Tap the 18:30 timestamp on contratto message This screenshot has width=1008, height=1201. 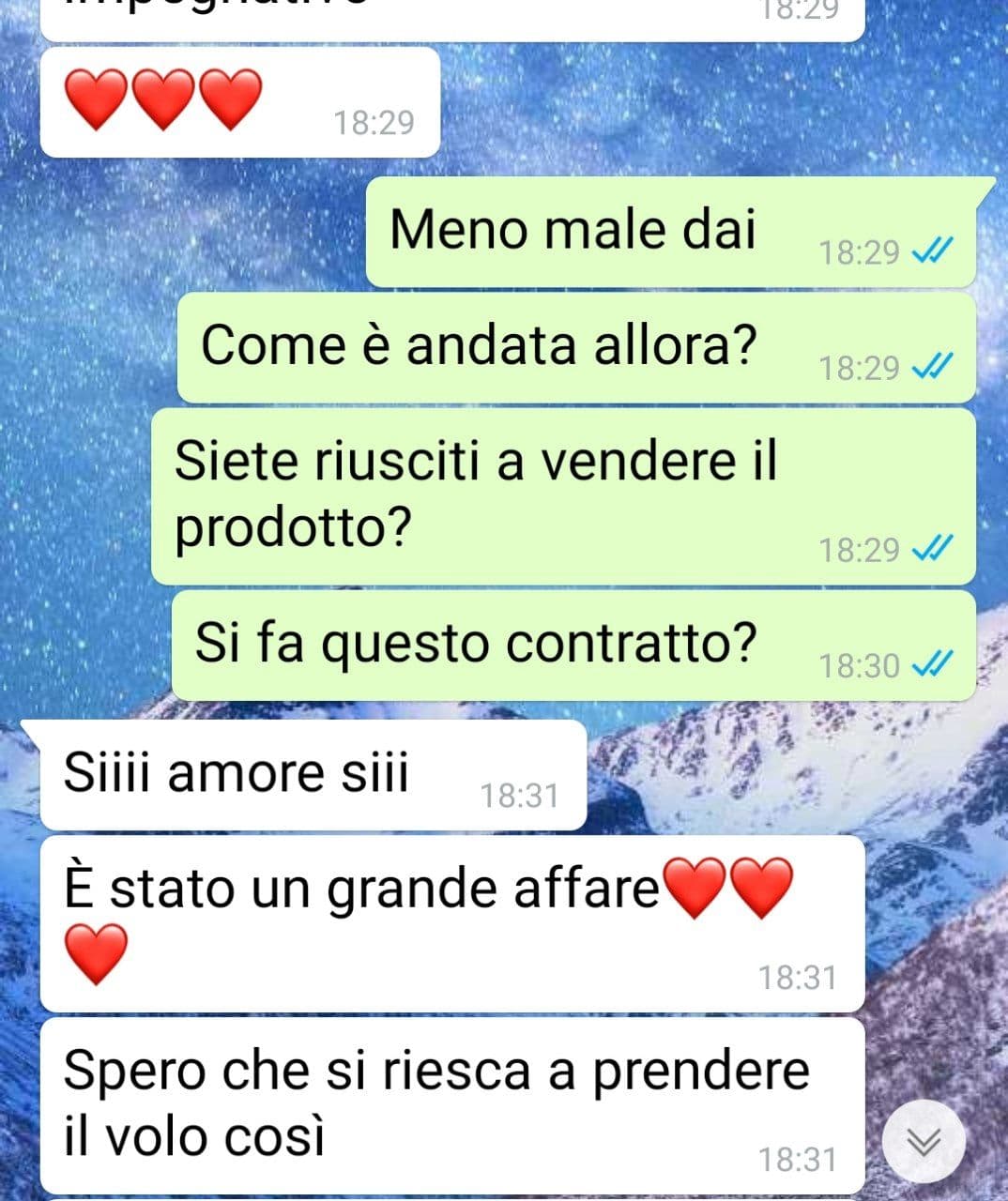859,665
